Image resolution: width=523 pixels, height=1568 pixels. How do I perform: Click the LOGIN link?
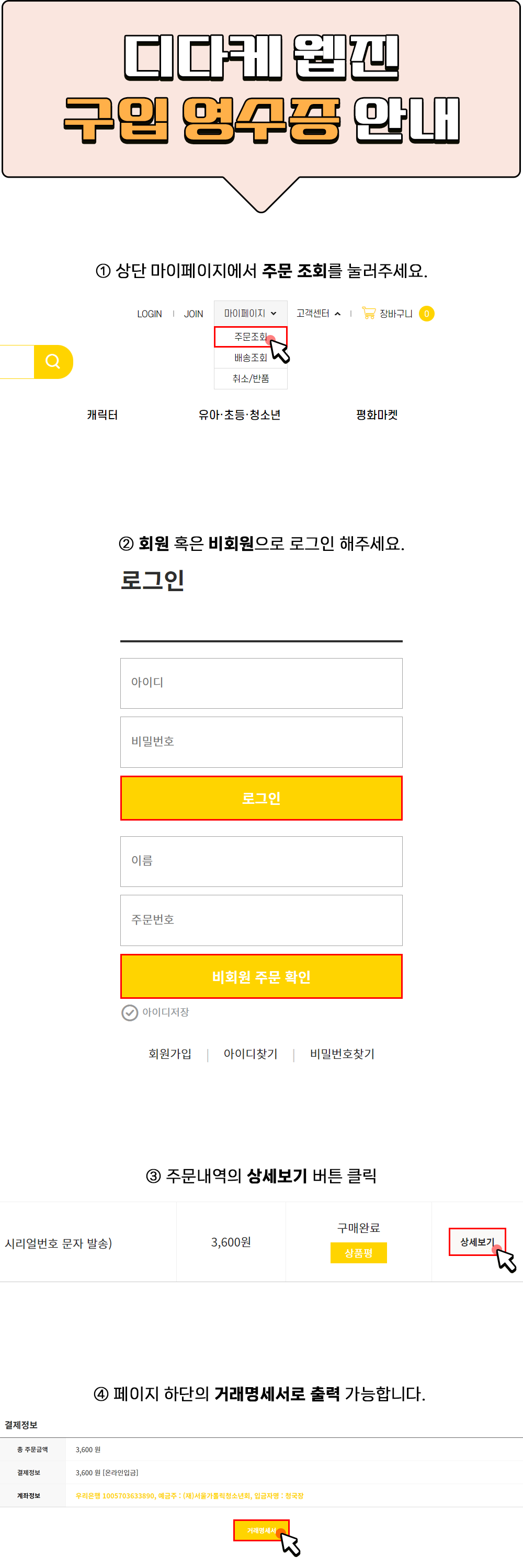tap(149, 314)
